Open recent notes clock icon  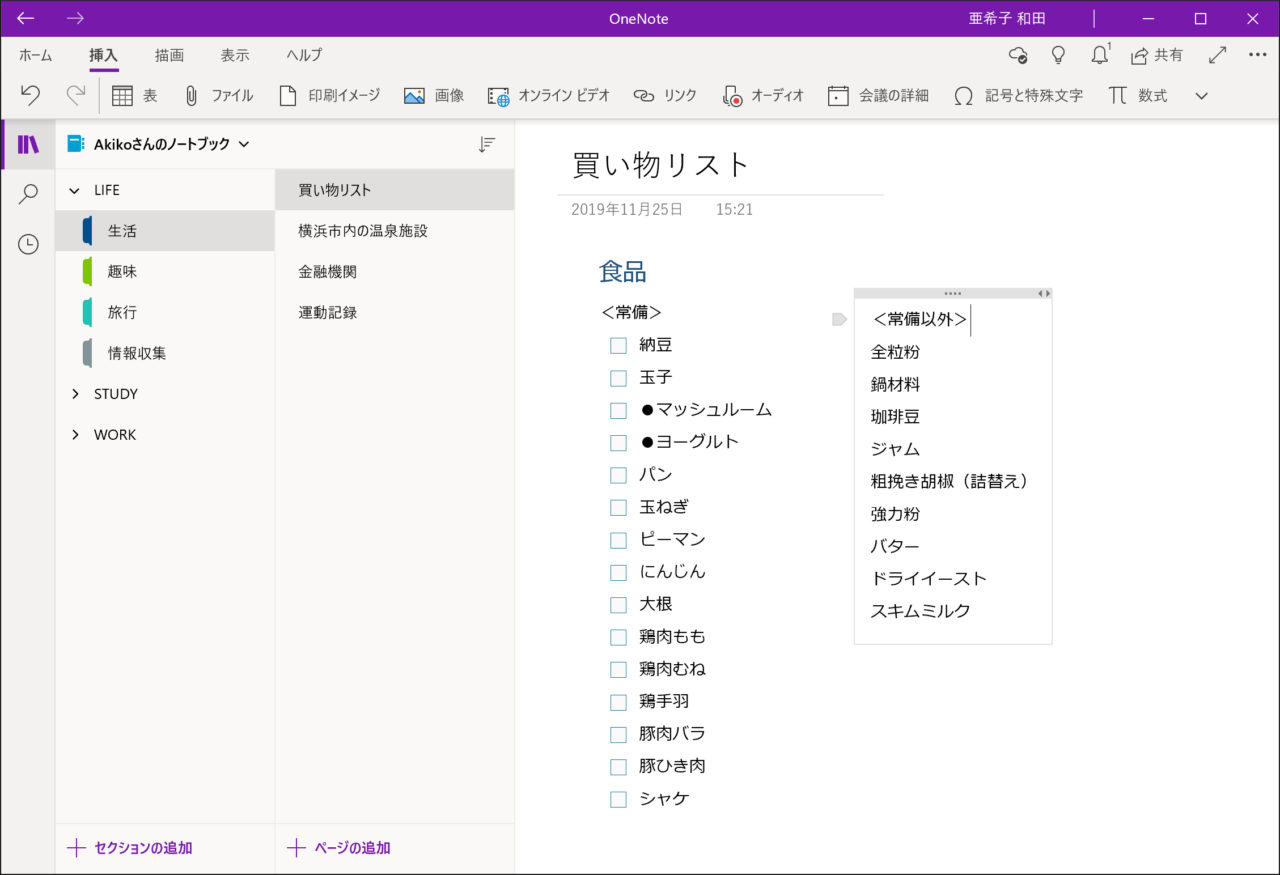pyautogui.click(x=28, y=244)
